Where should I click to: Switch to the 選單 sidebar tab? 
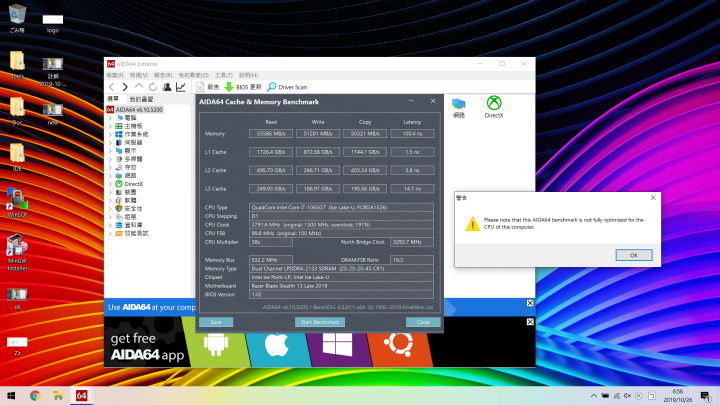[113, 99]
